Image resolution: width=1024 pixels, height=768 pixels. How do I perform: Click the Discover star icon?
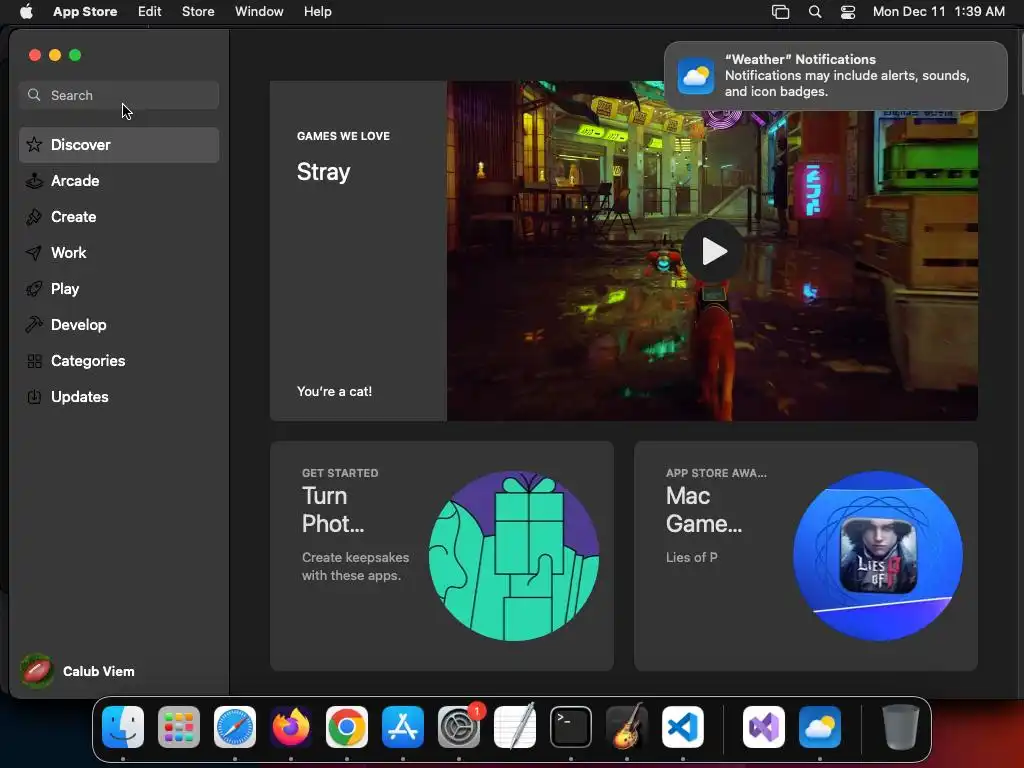[34, 144]
